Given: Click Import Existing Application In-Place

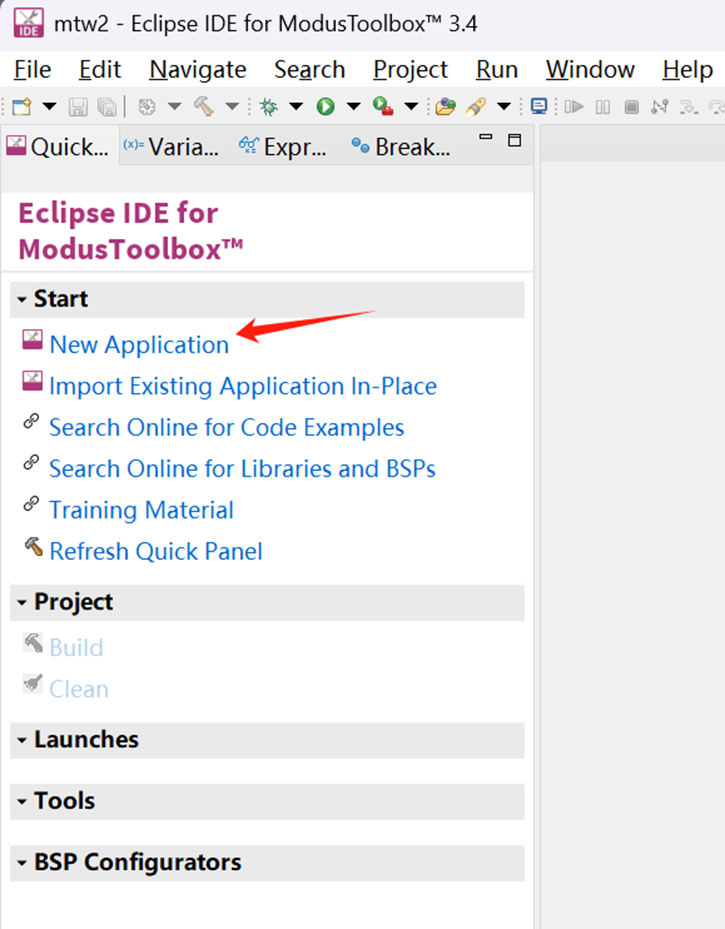Looking at the screenshot, I should (x=242, y=386).
